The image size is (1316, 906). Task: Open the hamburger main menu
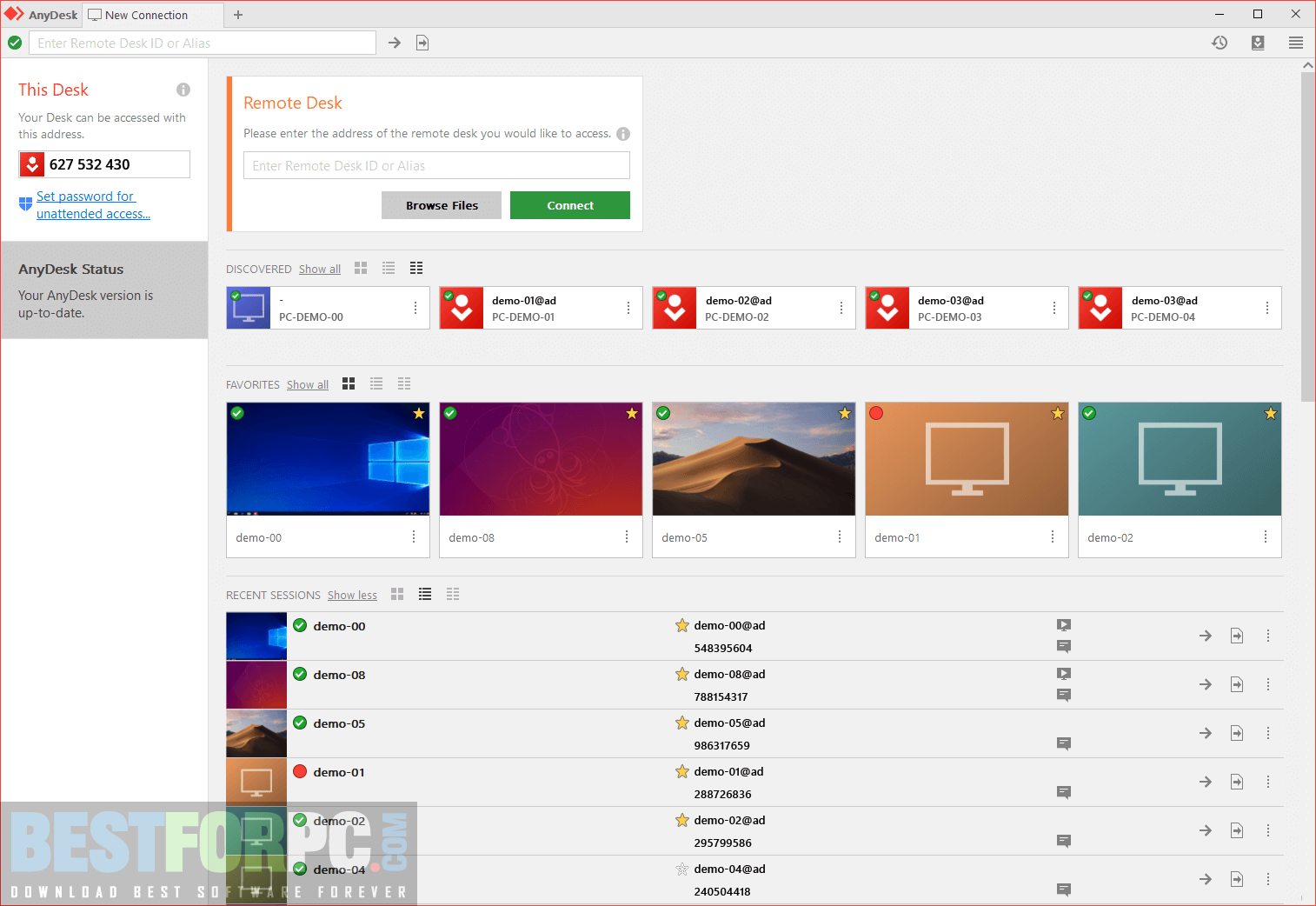[x=1296, y=43]
